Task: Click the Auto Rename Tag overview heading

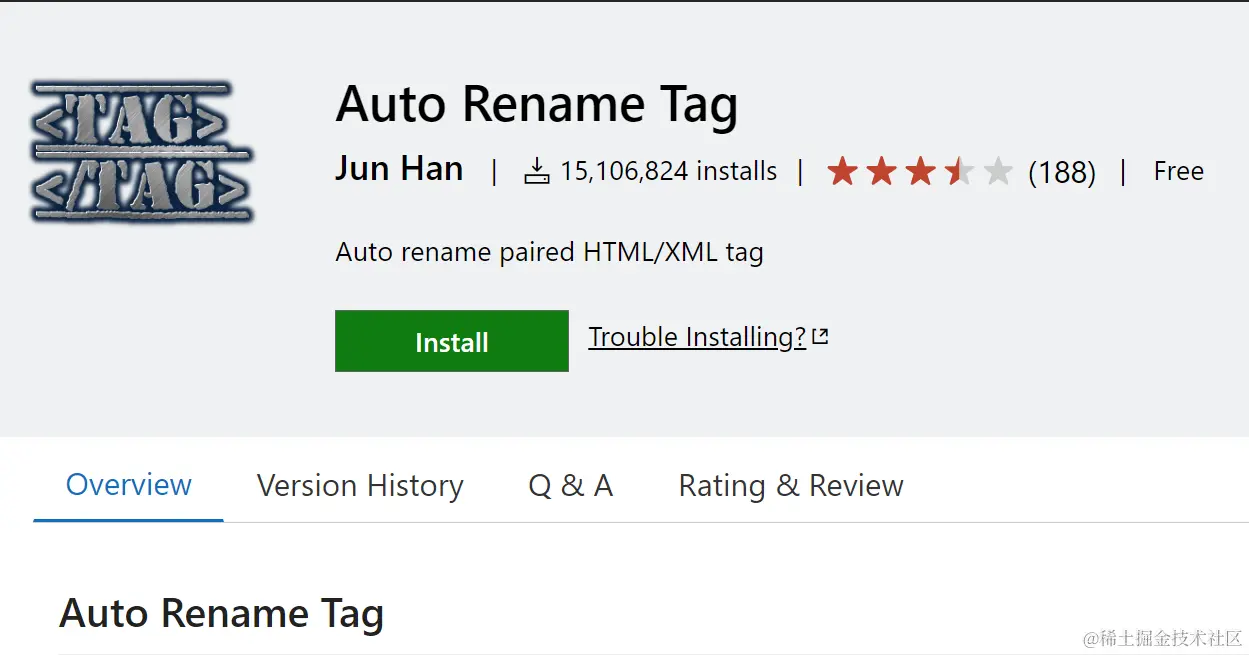Action: click(221, 613)
